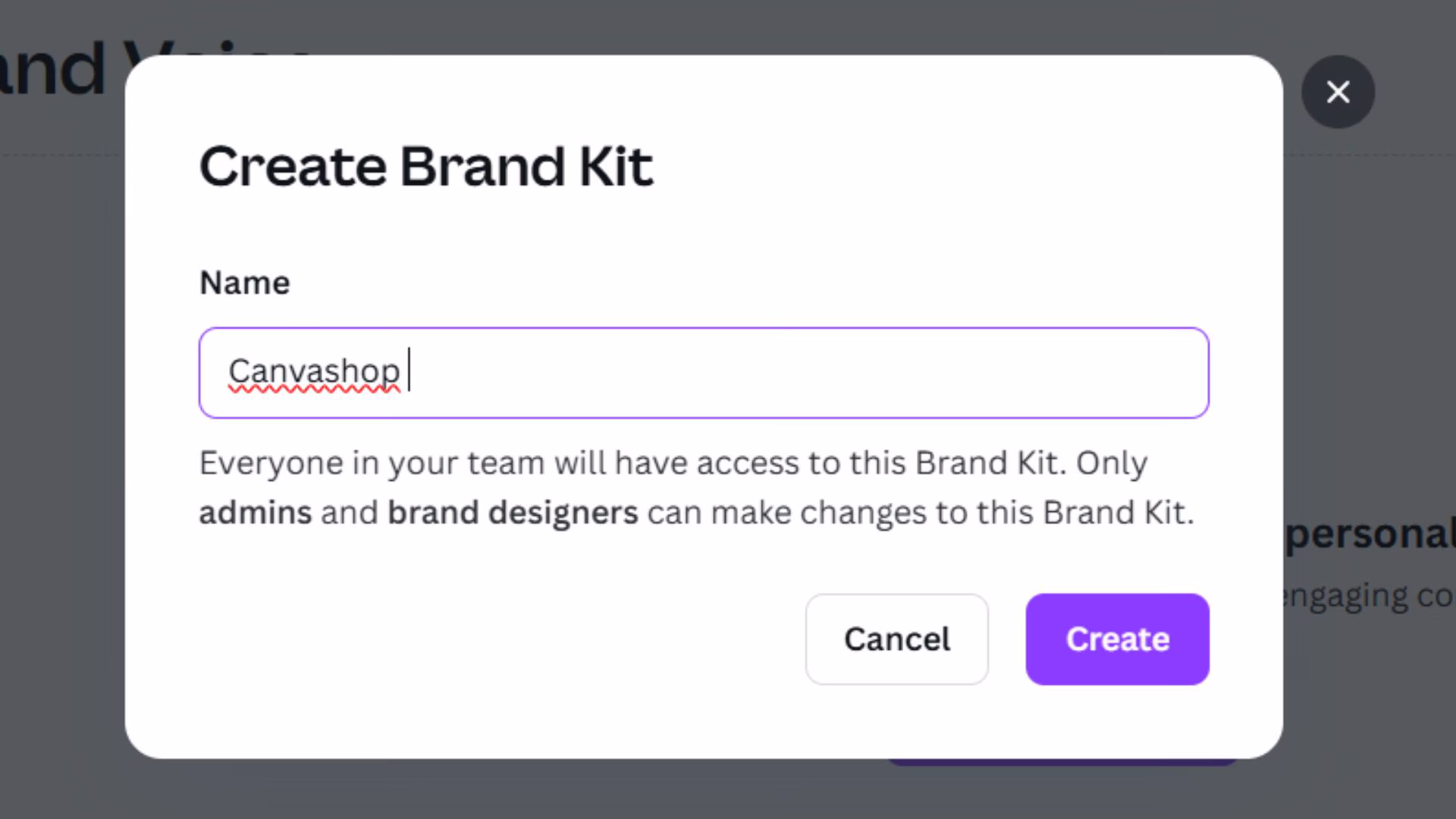Click the purple button strip below the dialog
The width and height of the screenshot is (1456, 819).
[x=1062, y=761]
